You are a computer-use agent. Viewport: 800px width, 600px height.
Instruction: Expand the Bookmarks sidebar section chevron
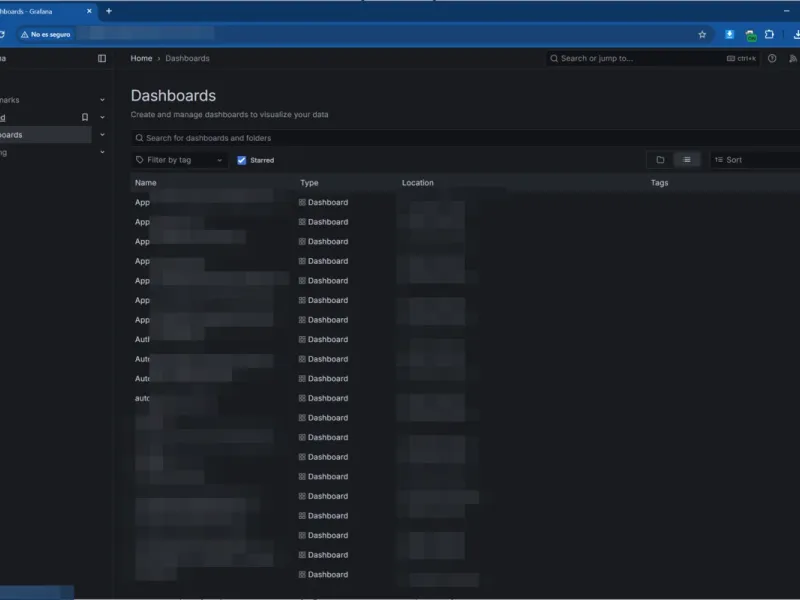103,100
